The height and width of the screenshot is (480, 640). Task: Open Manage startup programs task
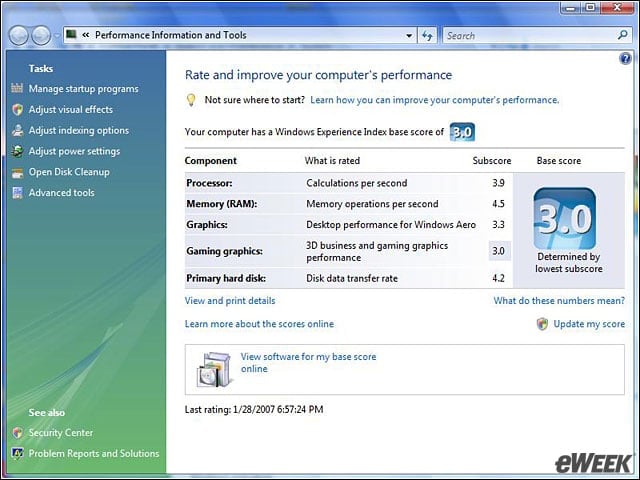[x=84, y=89]
